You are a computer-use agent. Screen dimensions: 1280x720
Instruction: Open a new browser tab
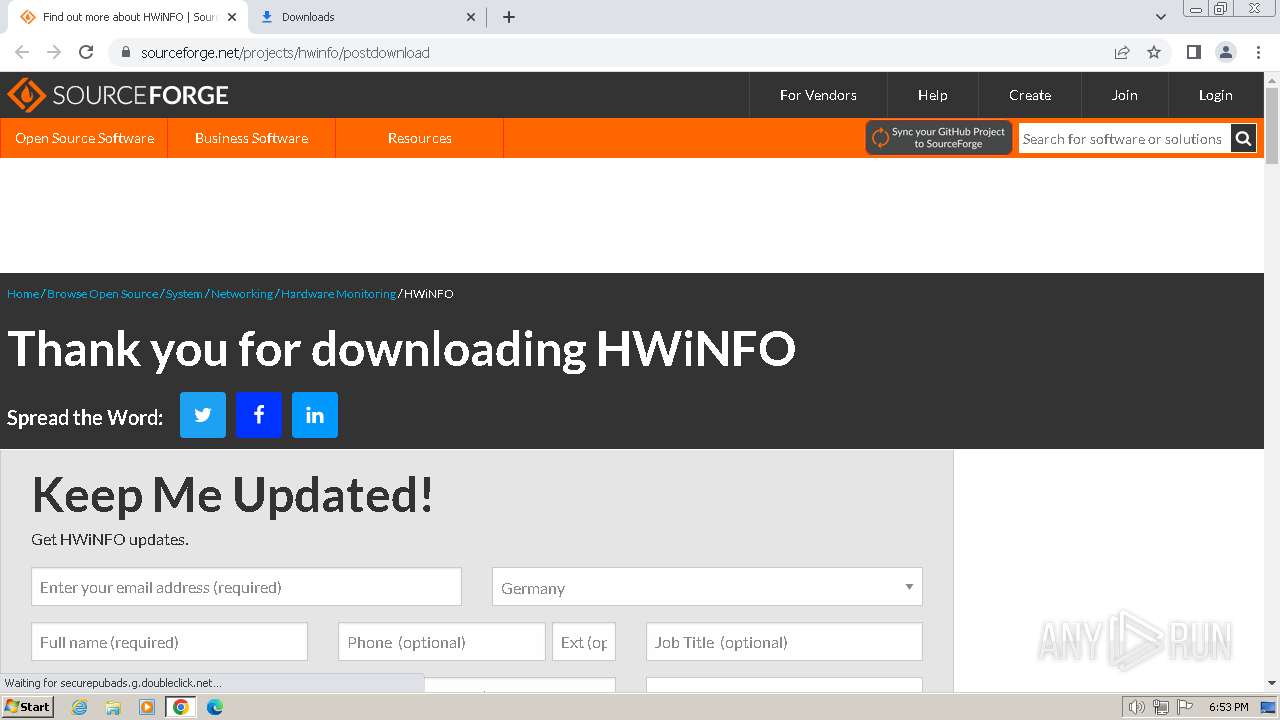pyautogui.click(x=509, y=17)
